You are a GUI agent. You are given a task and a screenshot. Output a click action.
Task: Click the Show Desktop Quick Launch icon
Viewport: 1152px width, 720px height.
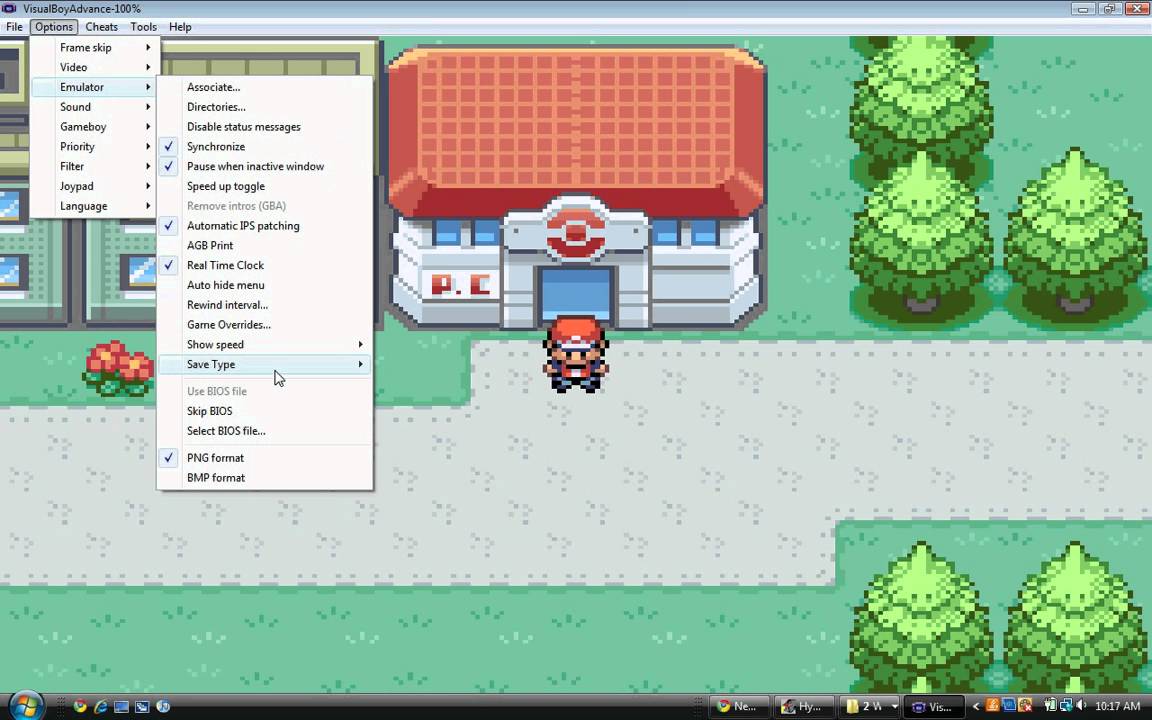pyautogui.click(x=121, y=707)
